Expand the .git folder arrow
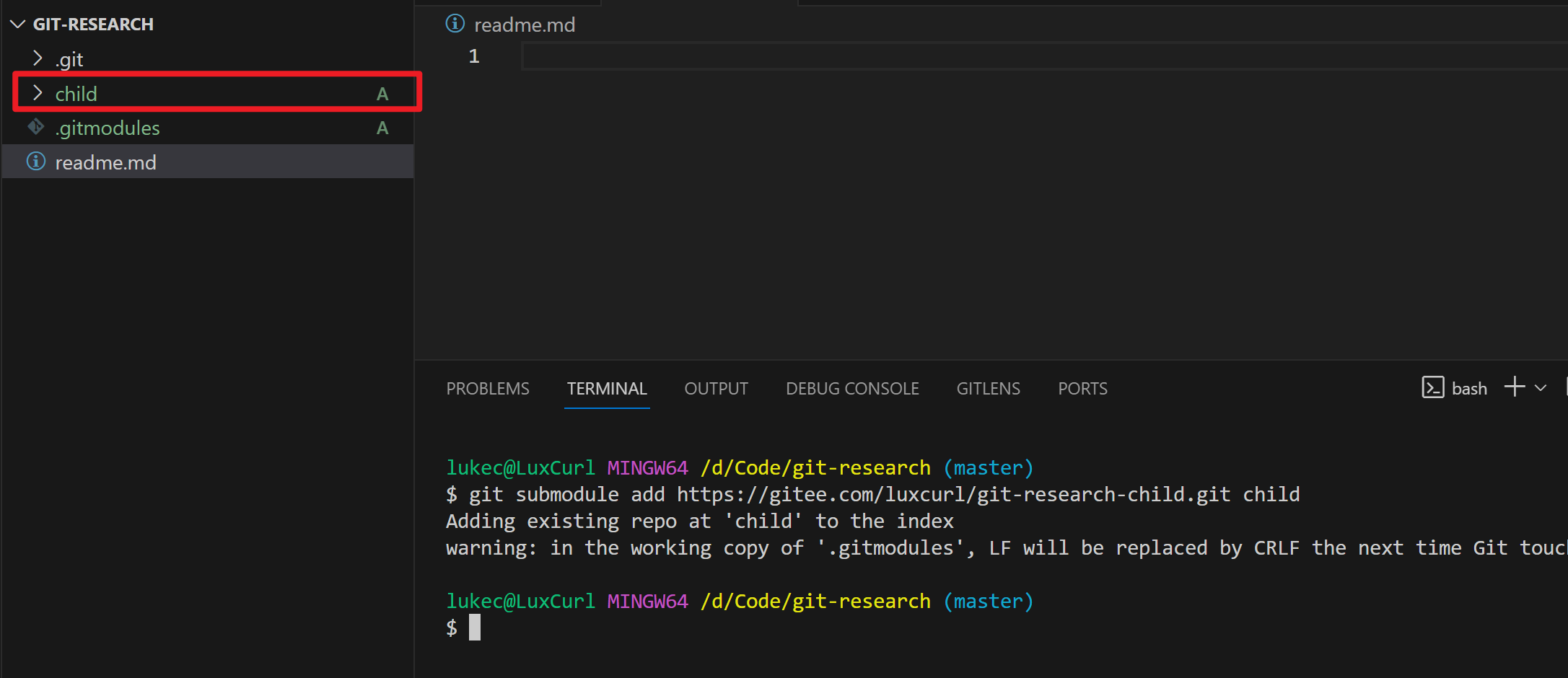 coord(38,58)
